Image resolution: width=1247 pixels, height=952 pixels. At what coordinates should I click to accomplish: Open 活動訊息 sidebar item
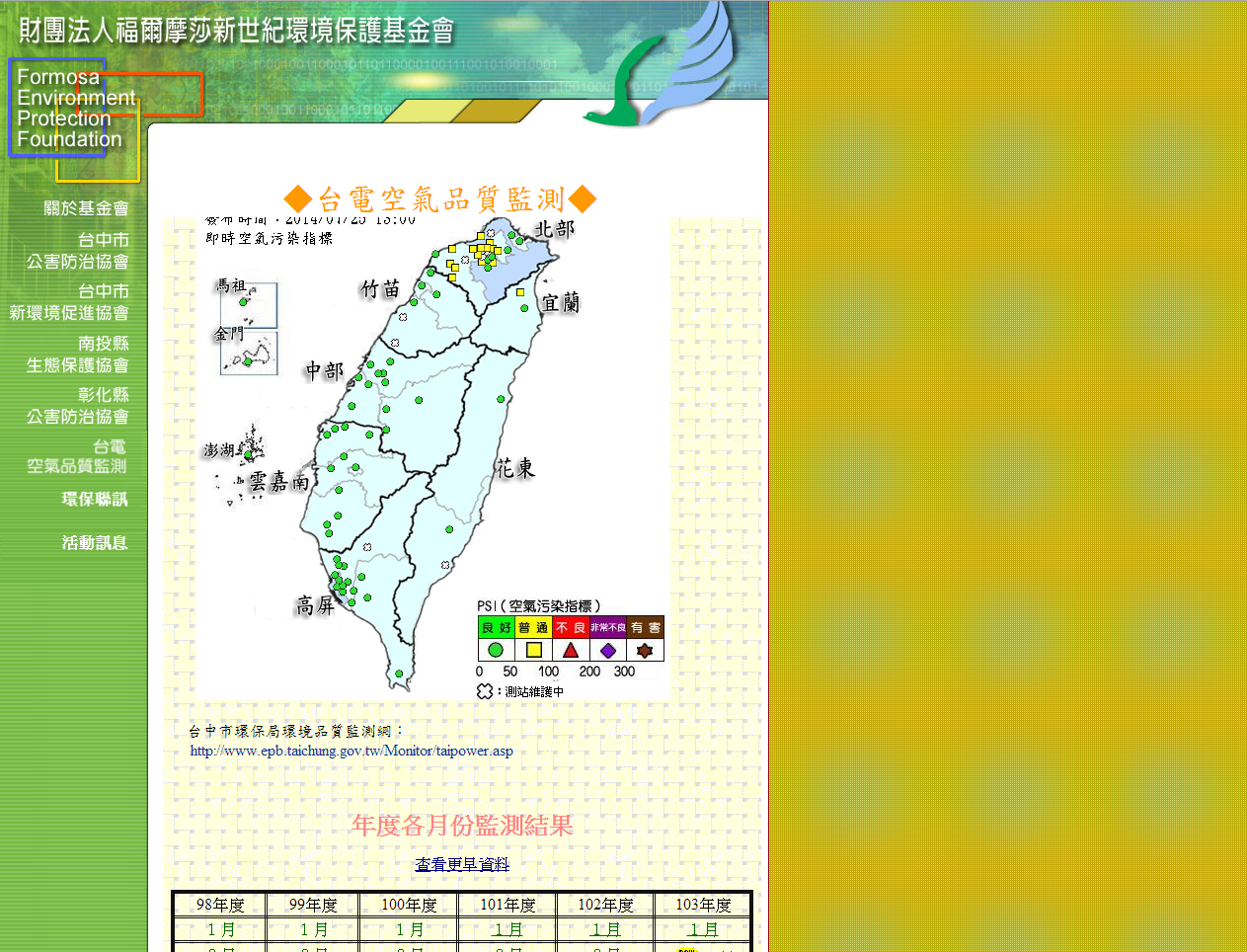[x=95, y=542]
